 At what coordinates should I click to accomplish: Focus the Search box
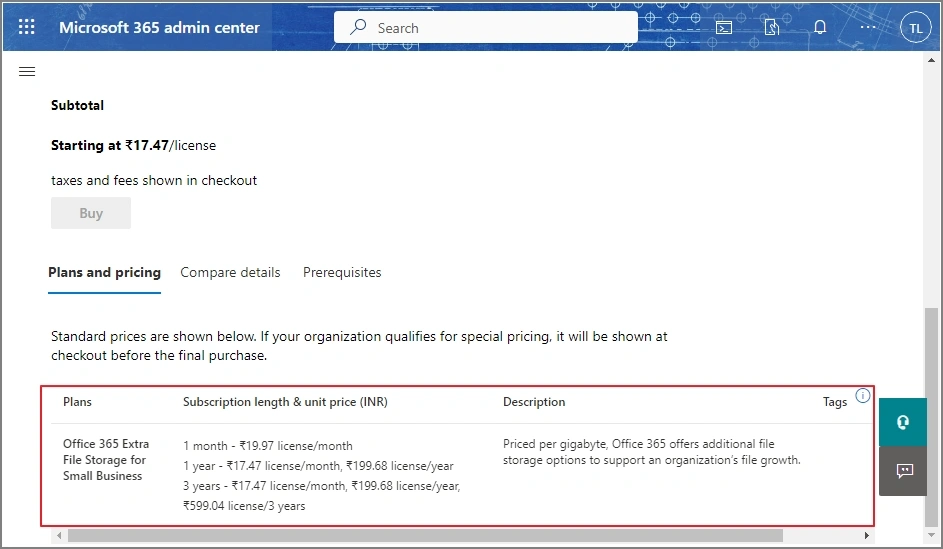tap(485, 28)
